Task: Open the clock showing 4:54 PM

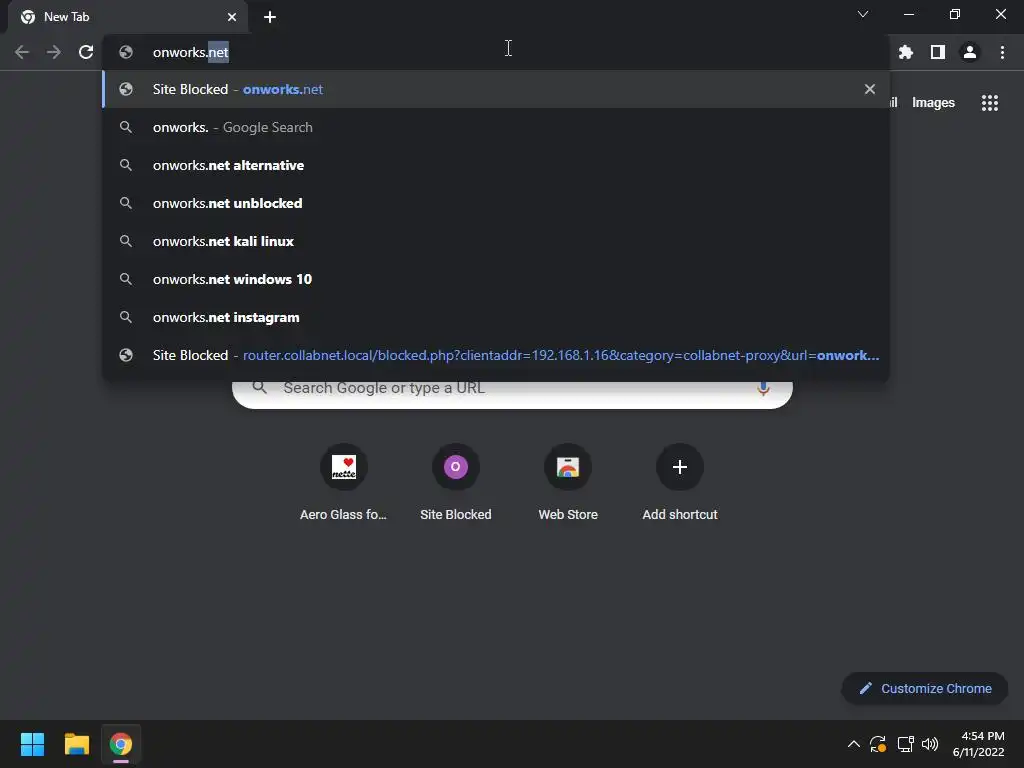Action: click(979, 744)
